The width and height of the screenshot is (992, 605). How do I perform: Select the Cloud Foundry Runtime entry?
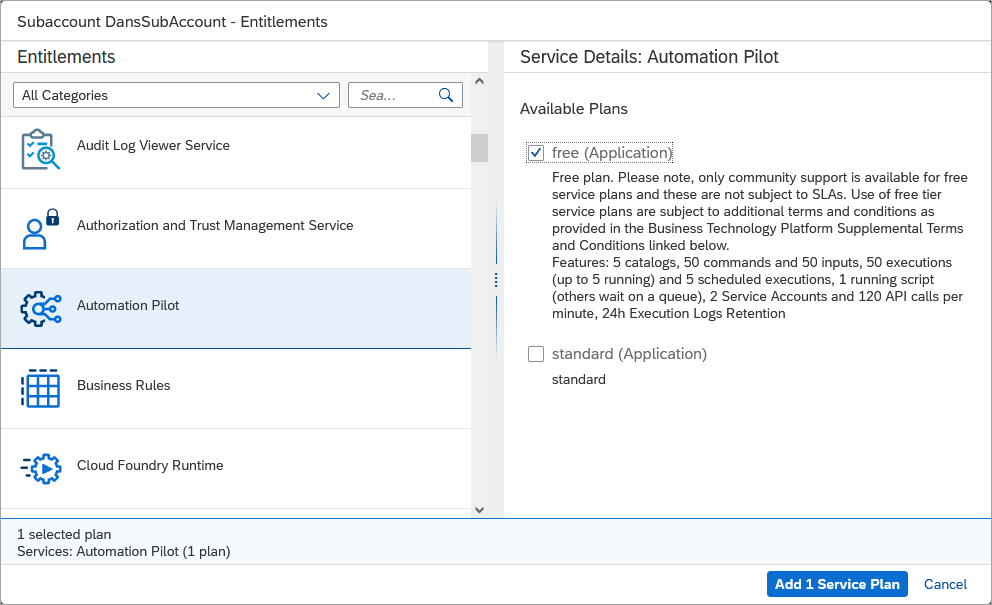[x=236, y=468]
